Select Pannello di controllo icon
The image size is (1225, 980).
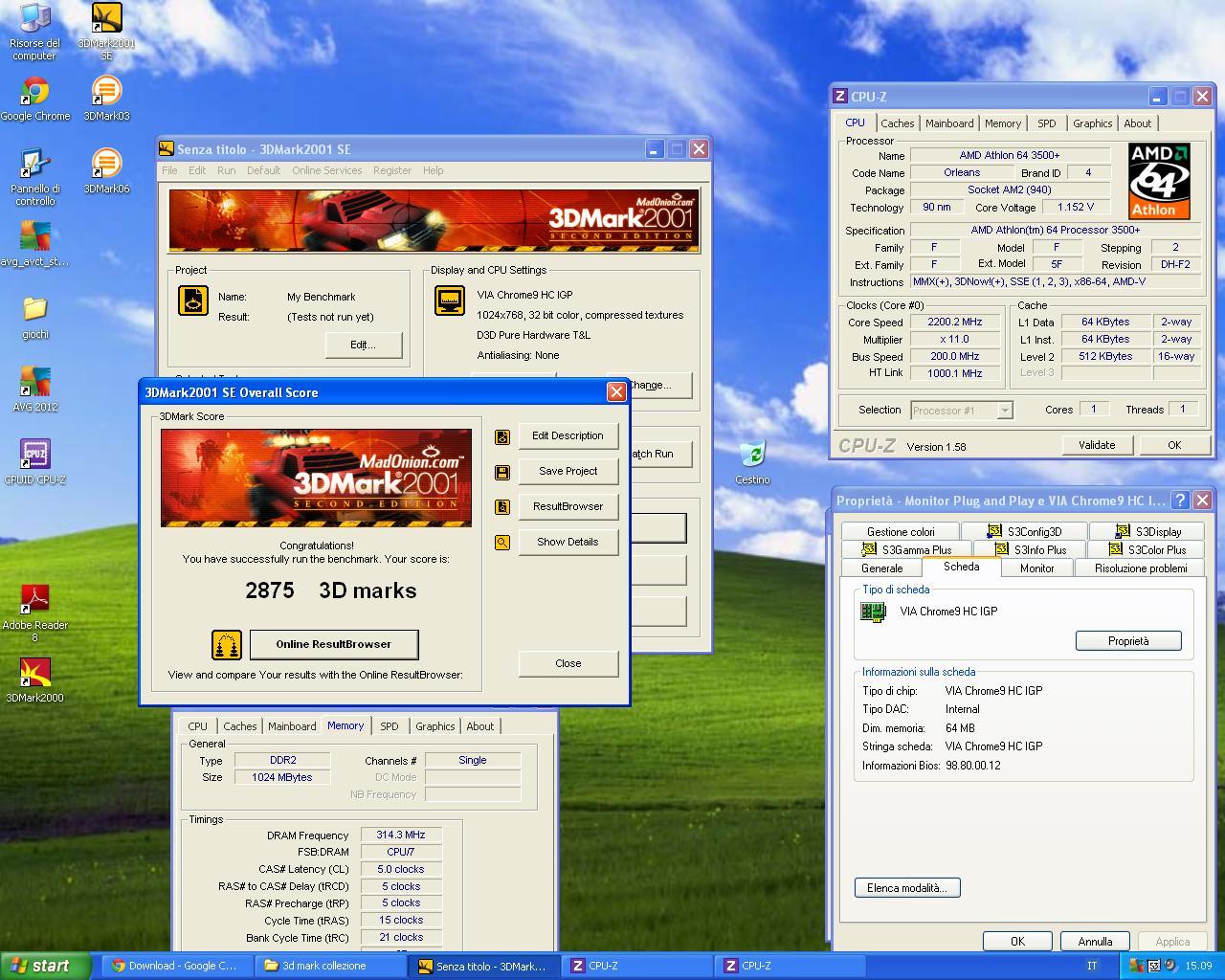pos(34,177)
